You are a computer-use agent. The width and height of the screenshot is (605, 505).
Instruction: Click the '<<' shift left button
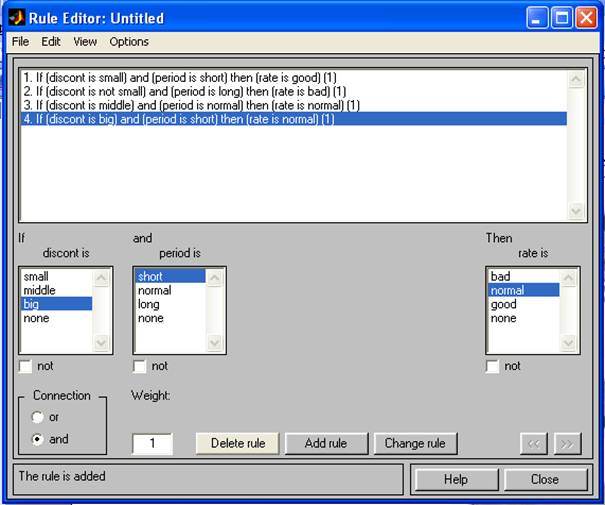534,444
